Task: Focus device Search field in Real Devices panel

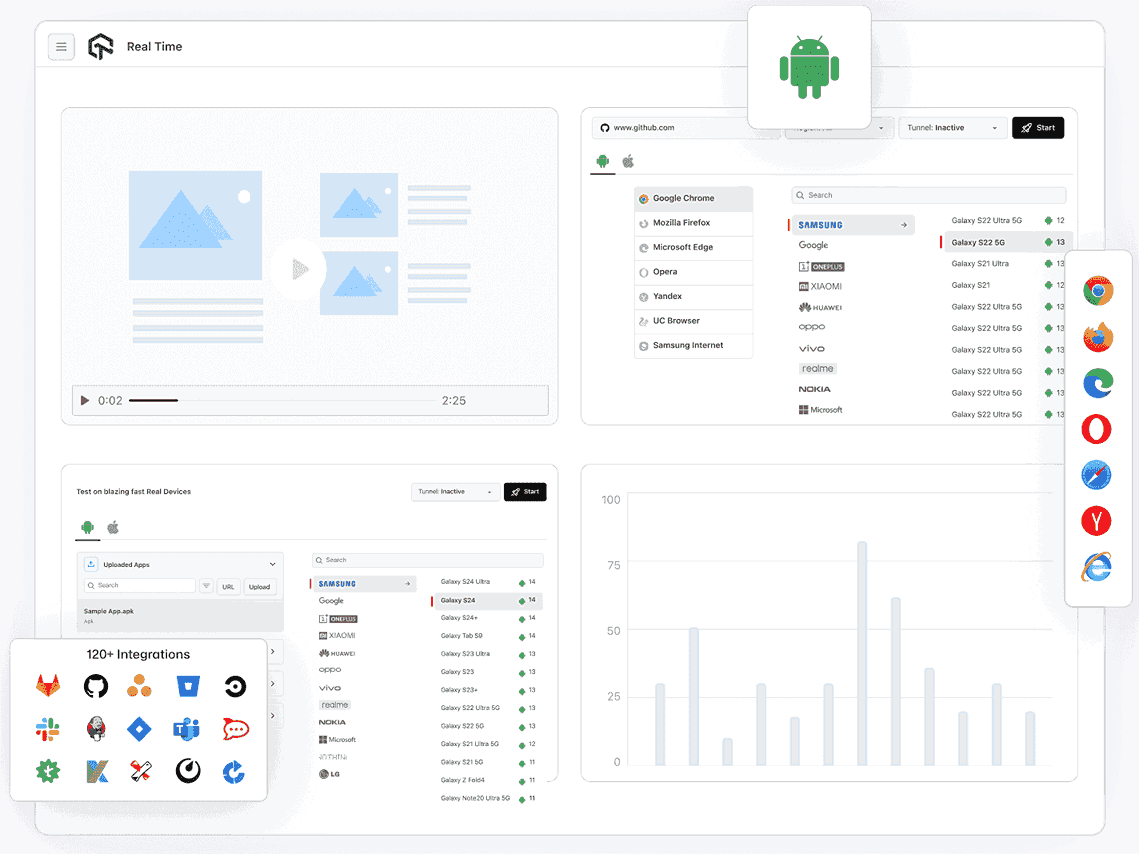Action: 428,560
